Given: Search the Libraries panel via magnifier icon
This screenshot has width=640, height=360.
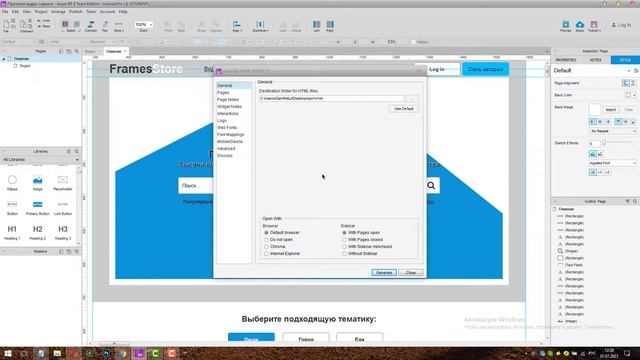Looking at the screenshot, I should click(x=76, y=151).
